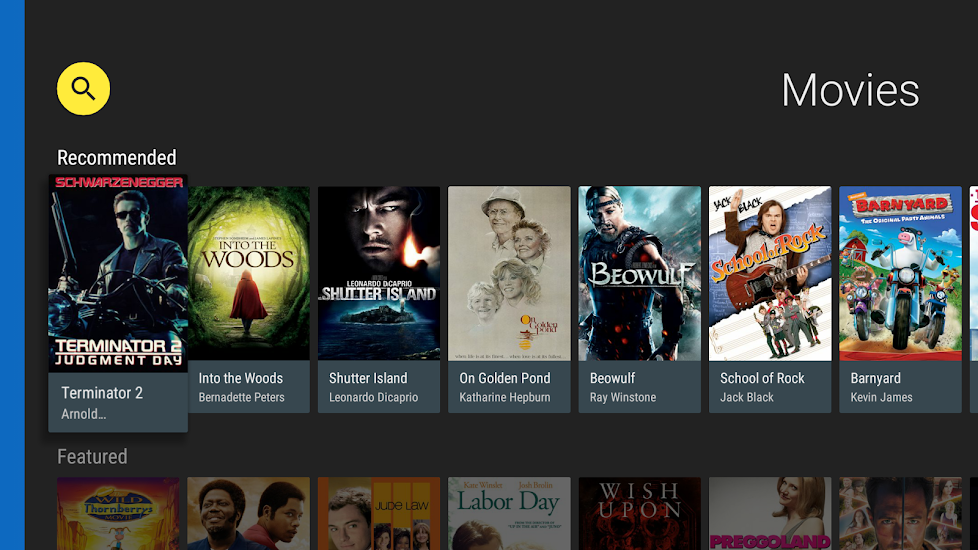Select the Wild Thornberrys Movie thumbnail

coord(118,513)
